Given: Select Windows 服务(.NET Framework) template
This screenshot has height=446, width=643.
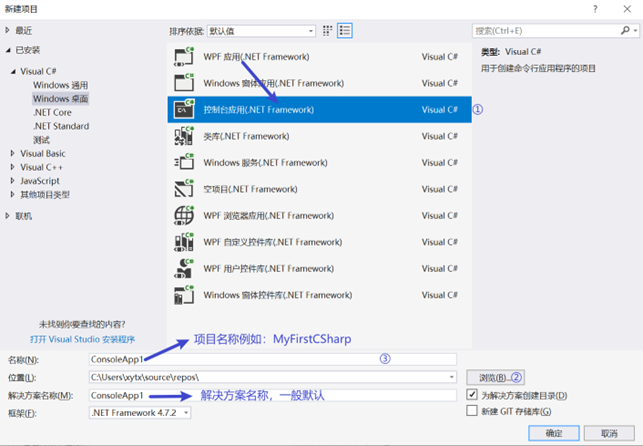Looking at the screenshot, I should 319,162.
